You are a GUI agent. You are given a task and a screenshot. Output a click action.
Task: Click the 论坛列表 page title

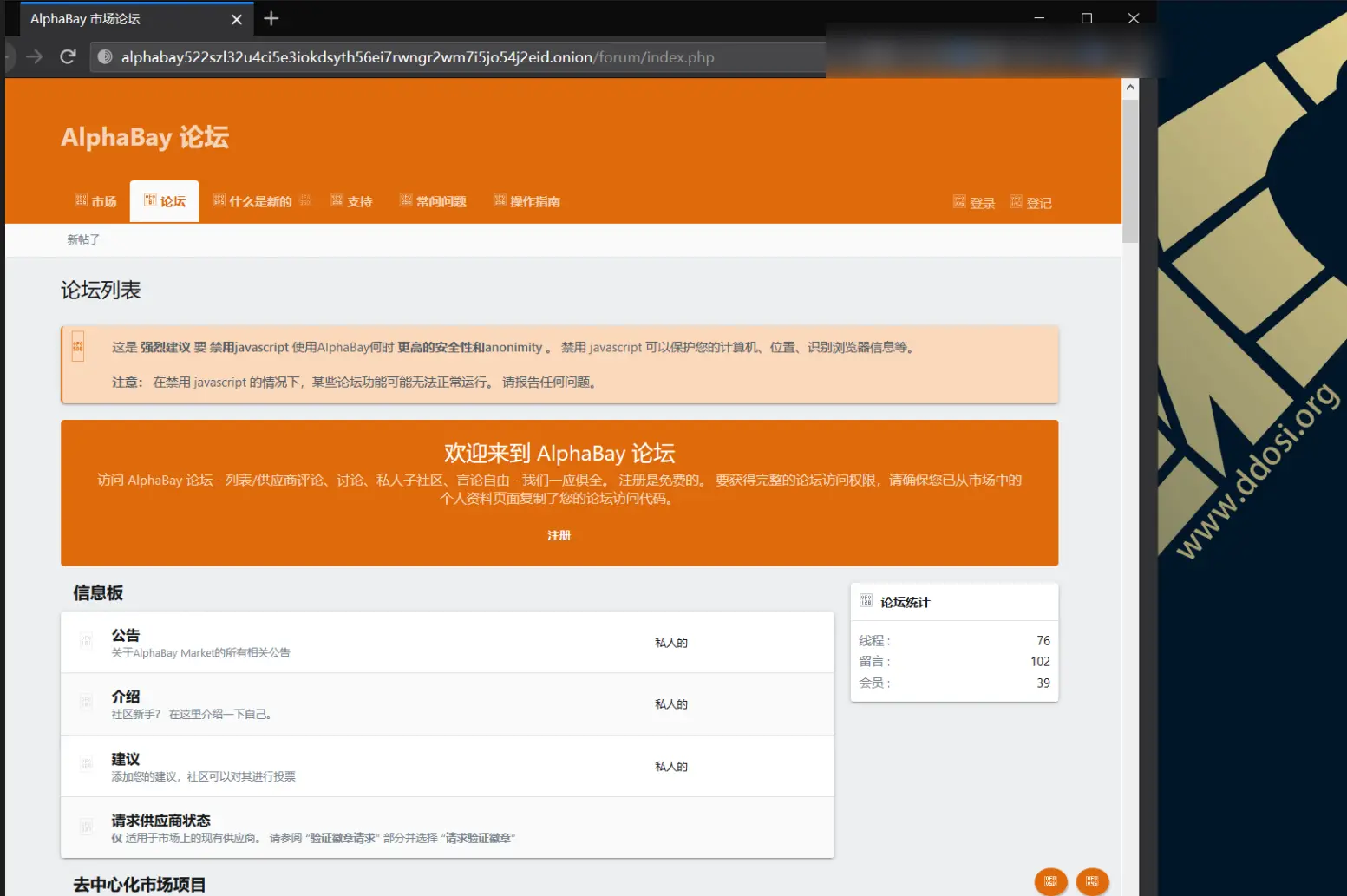tap(101, 291)
